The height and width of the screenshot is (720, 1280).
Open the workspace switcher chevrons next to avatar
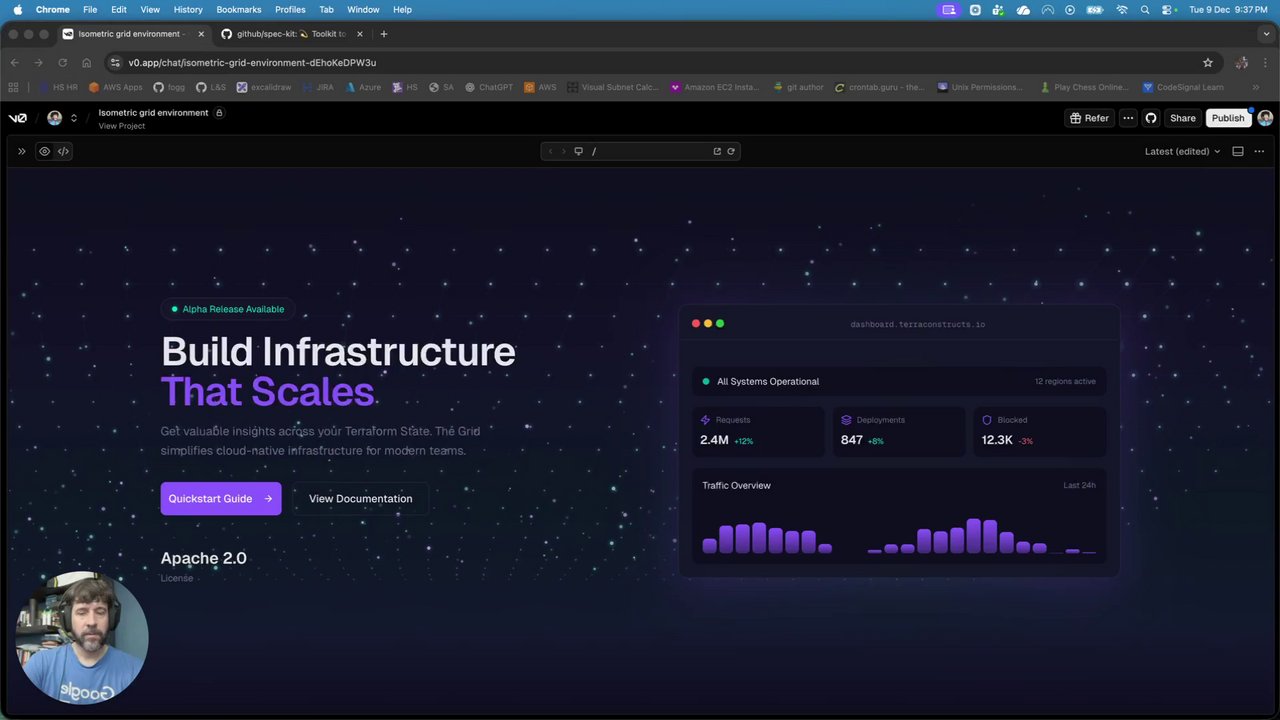73,118
